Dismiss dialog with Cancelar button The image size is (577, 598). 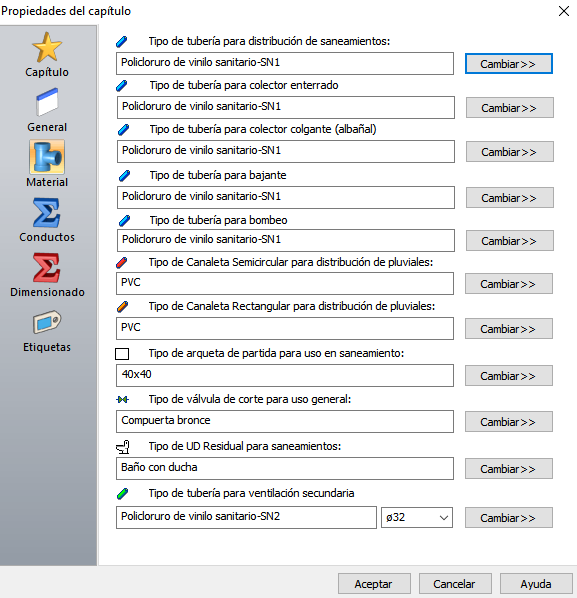[x=455, y=584]
